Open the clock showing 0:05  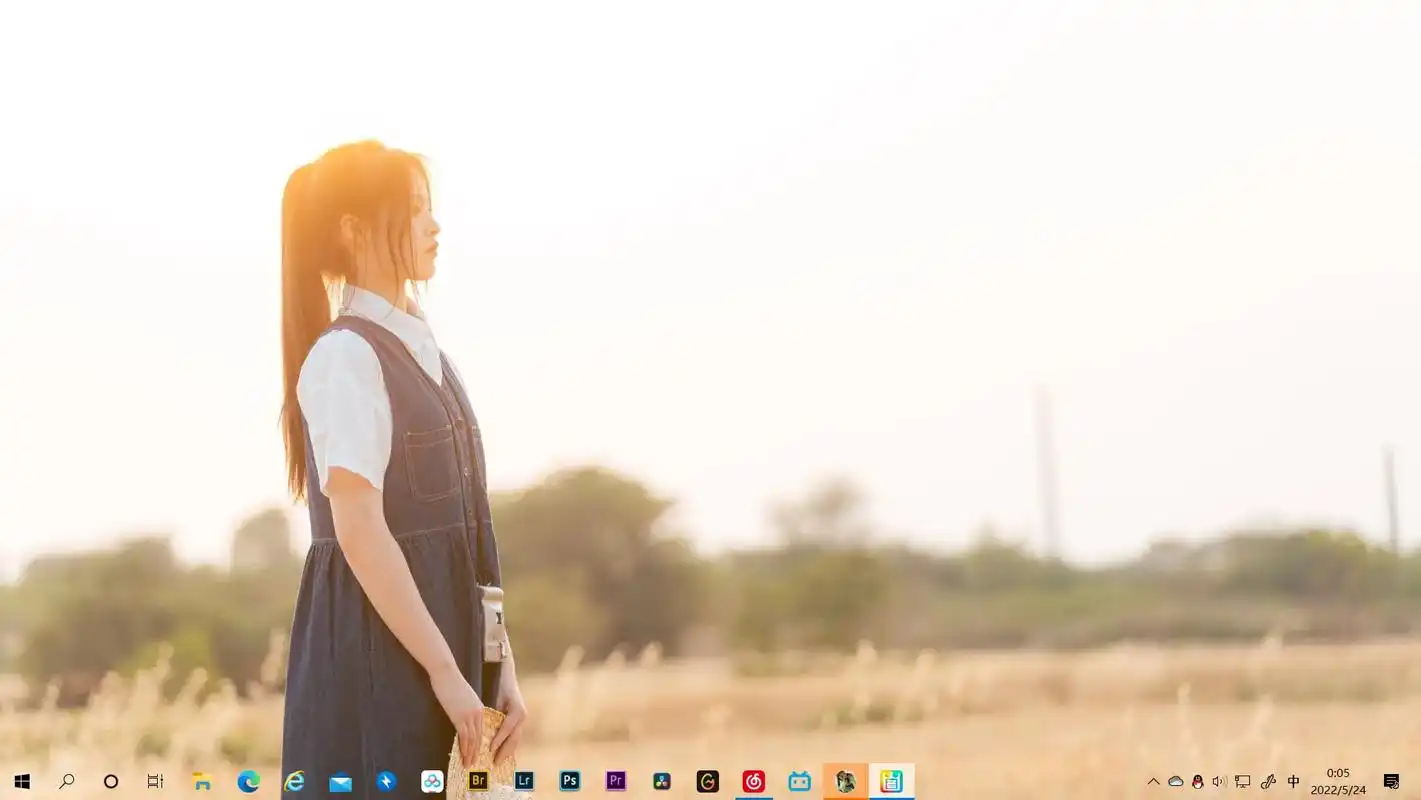pos(1338,781)
